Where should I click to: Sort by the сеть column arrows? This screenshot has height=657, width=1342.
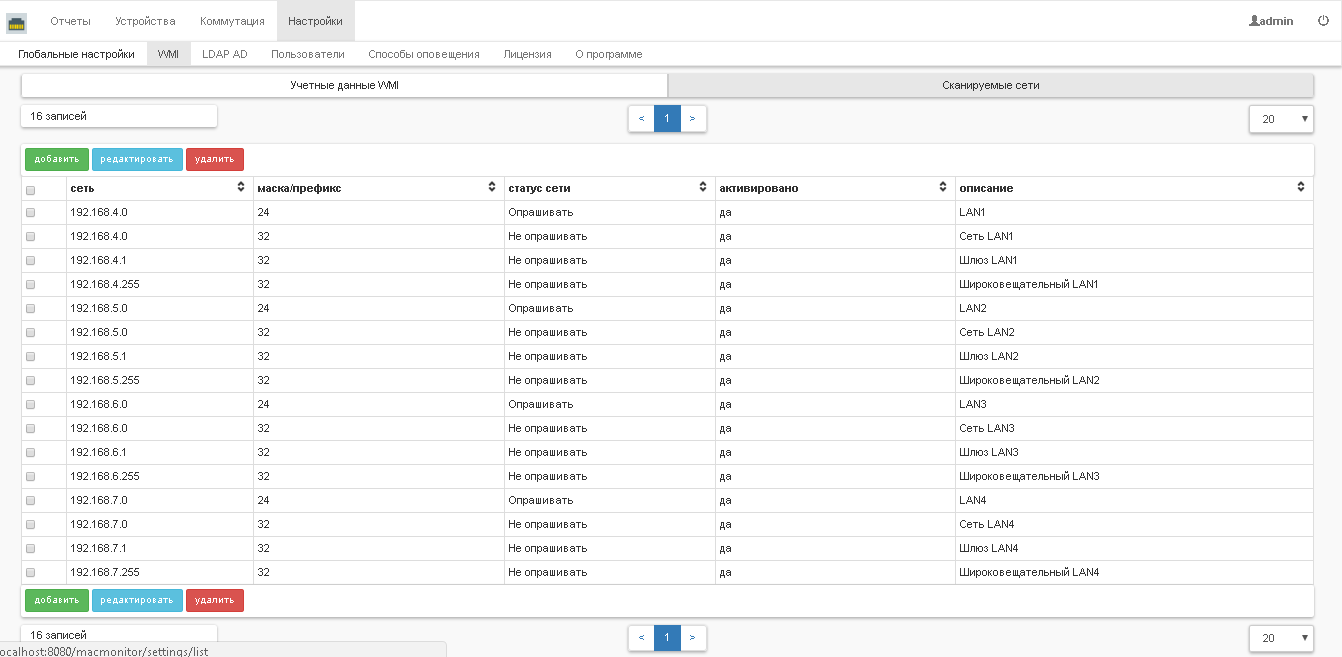tap(241, 188)
